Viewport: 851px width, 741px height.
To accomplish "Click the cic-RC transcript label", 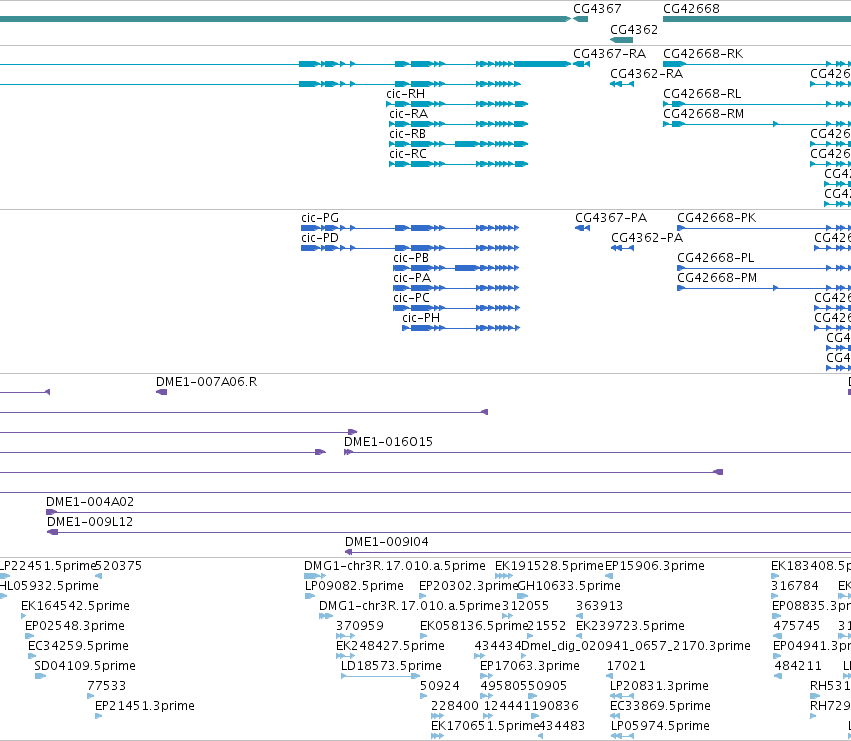I will click(x=408, y=154).
